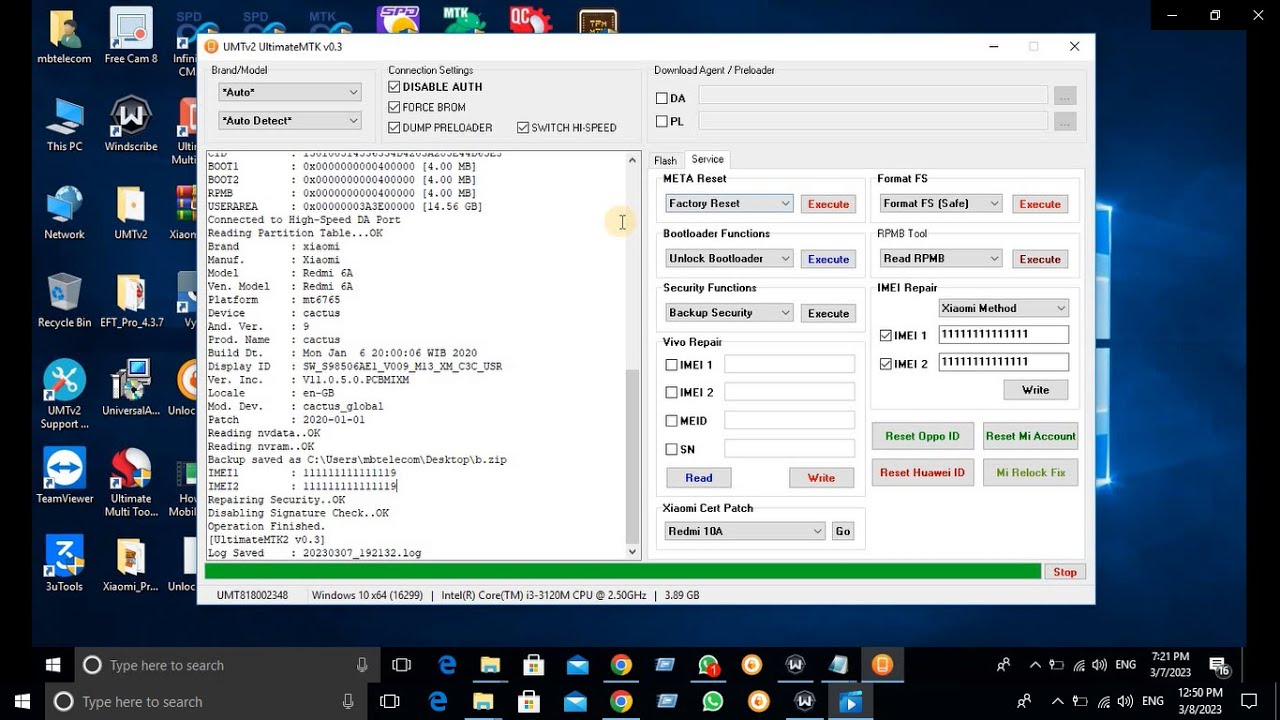The image size is (1280, 720).
Task: Launch the Ultimate Multi Tool desktop shortcut
Action: click(x=131, y=483)
